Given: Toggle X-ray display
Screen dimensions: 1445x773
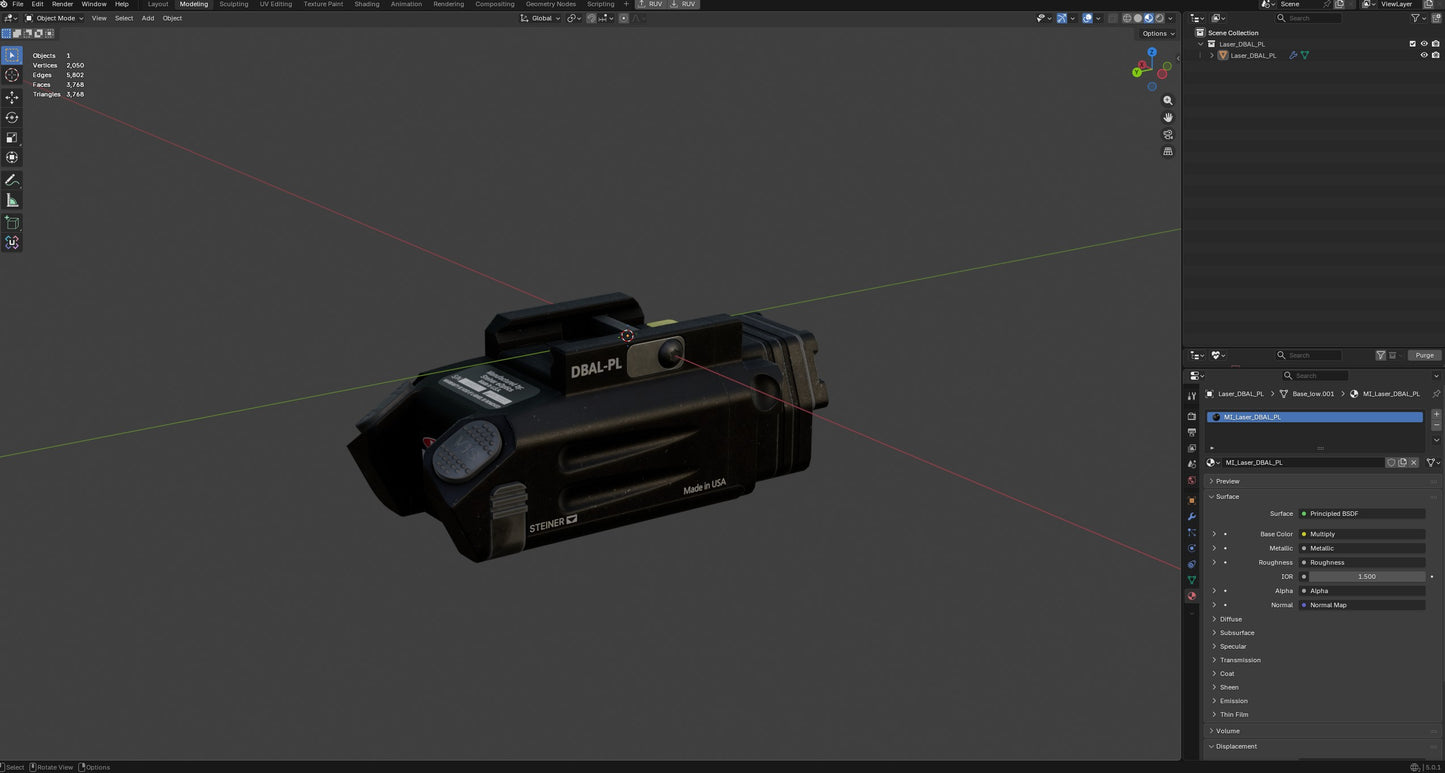Looking at the screenshot, I should (1113, 18).
